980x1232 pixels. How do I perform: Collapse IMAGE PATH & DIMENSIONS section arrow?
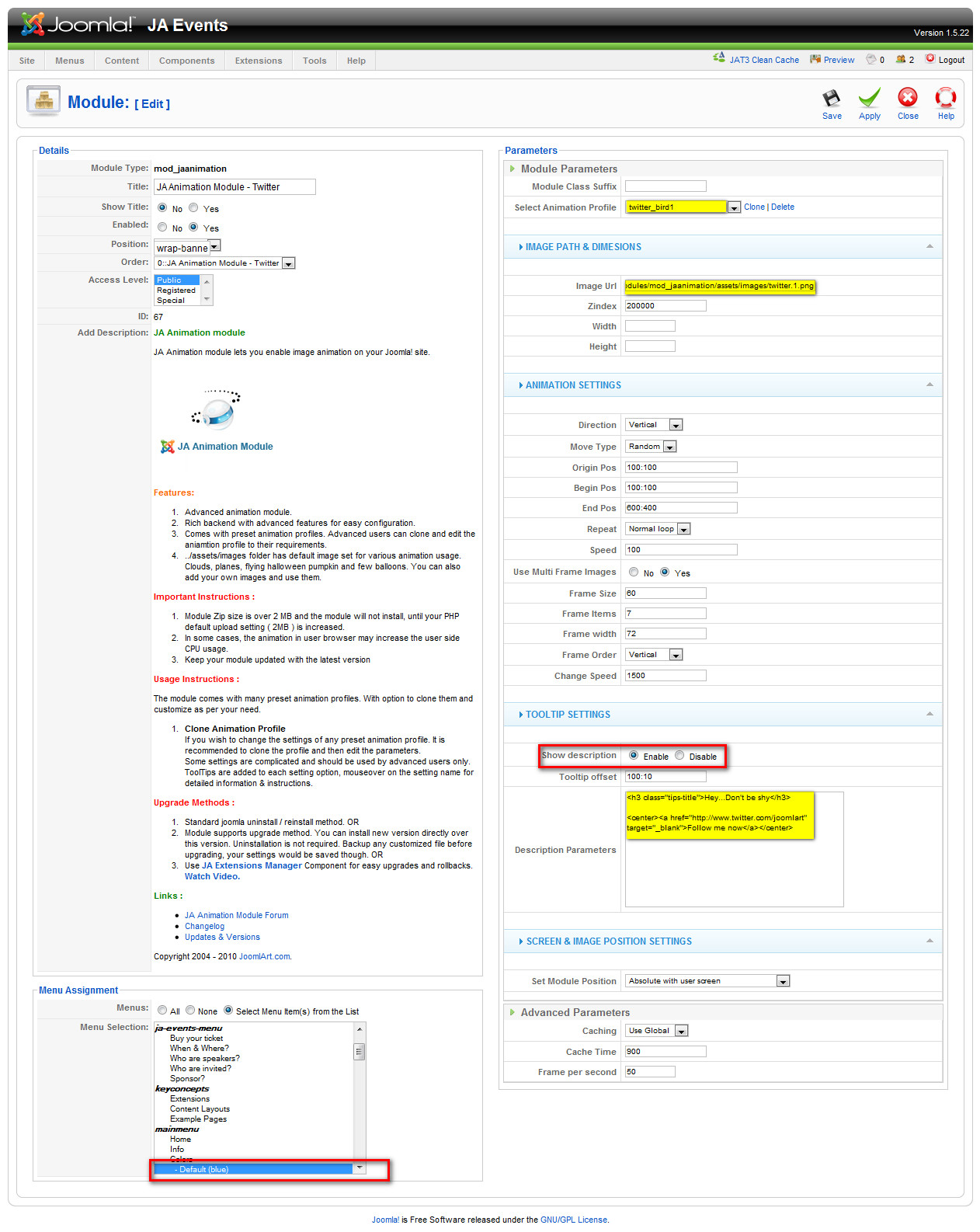[930, 246]
